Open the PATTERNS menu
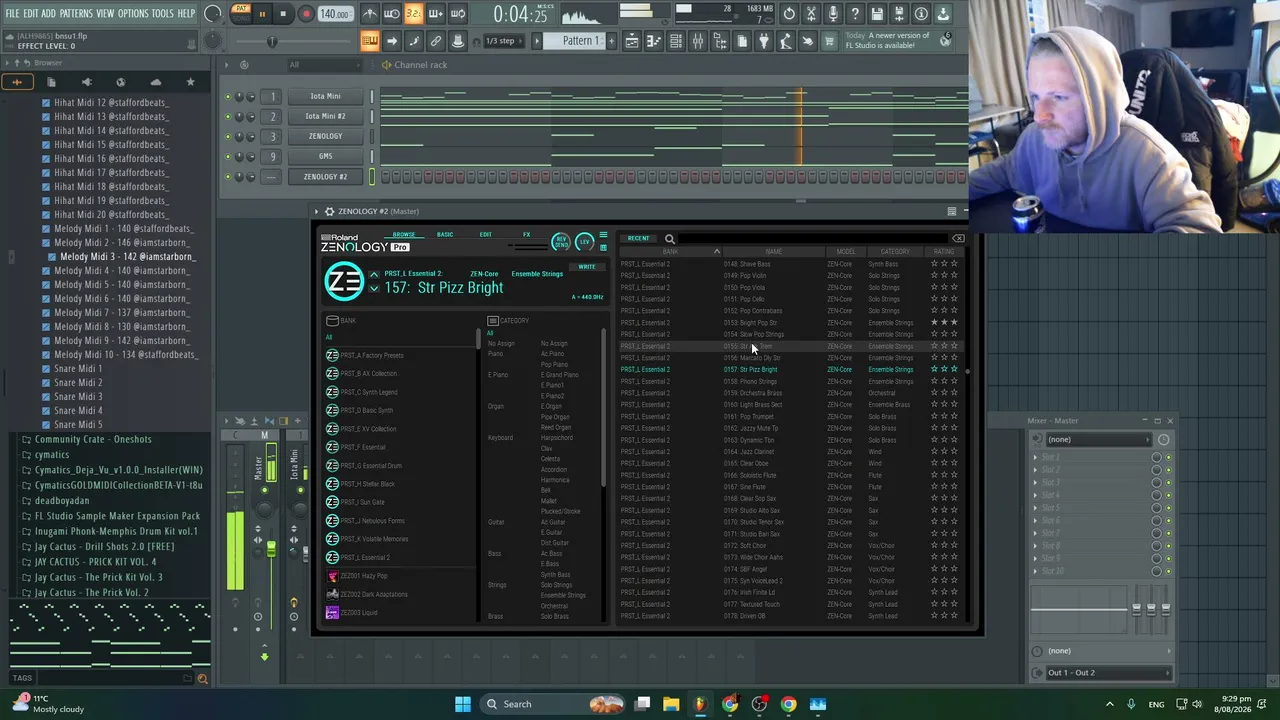This screenshot has height=720, width=1280. click(76, 14)
